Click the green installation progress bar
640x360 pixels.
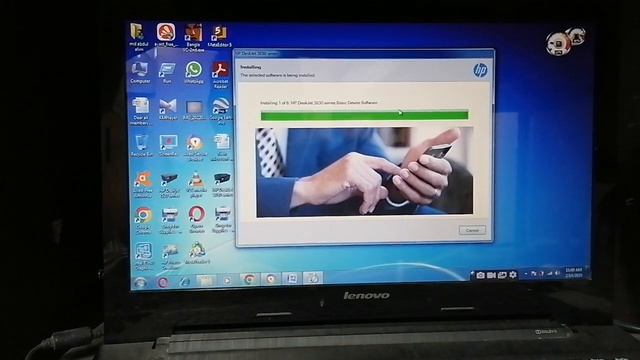pyautogui.click(x=364, y=116)
